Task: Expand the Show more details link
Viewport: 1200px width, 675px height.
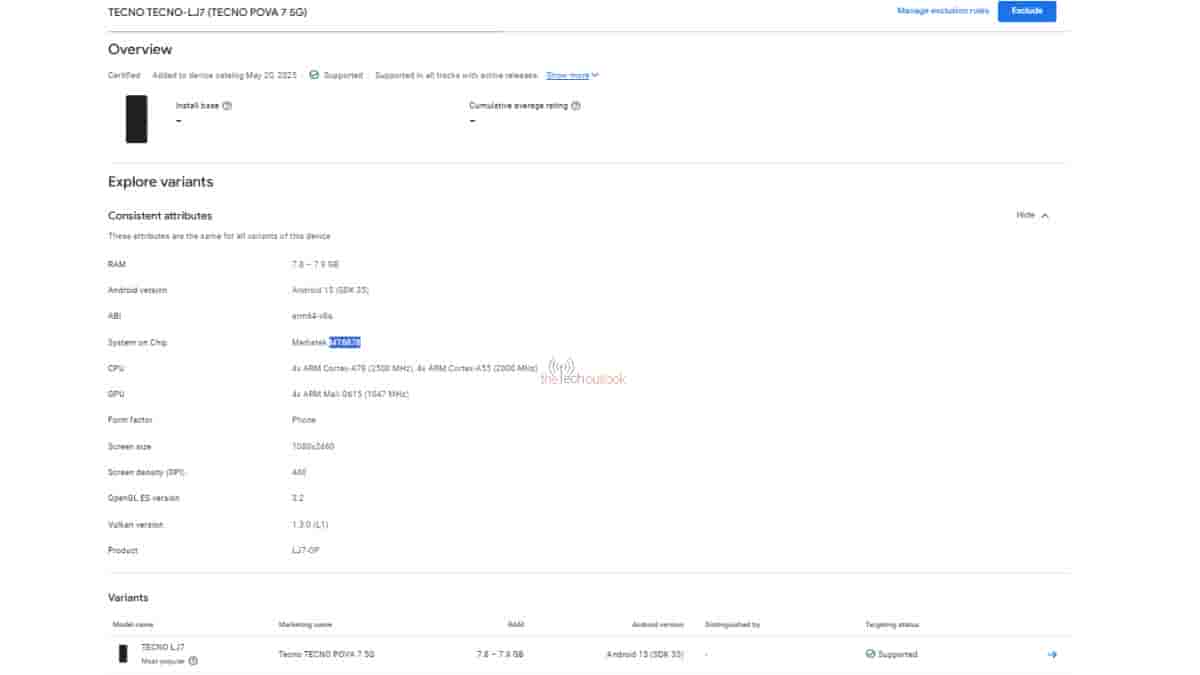Action: point(567,75)
